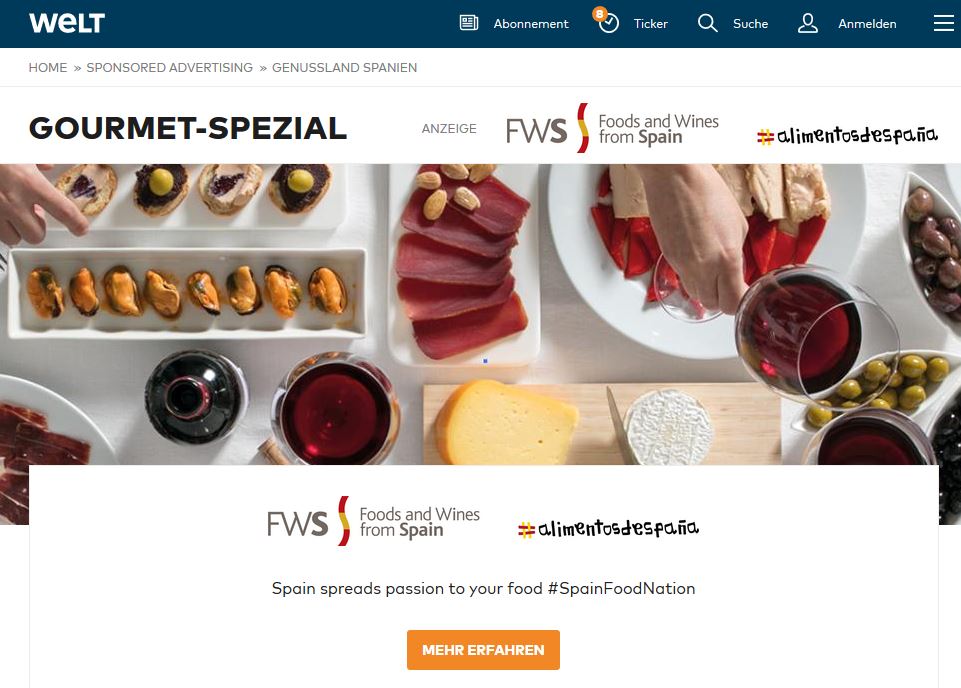Click the Anmelden user profile icon
The width and height of the screenshot is (961, 688).
coord(808,23)
